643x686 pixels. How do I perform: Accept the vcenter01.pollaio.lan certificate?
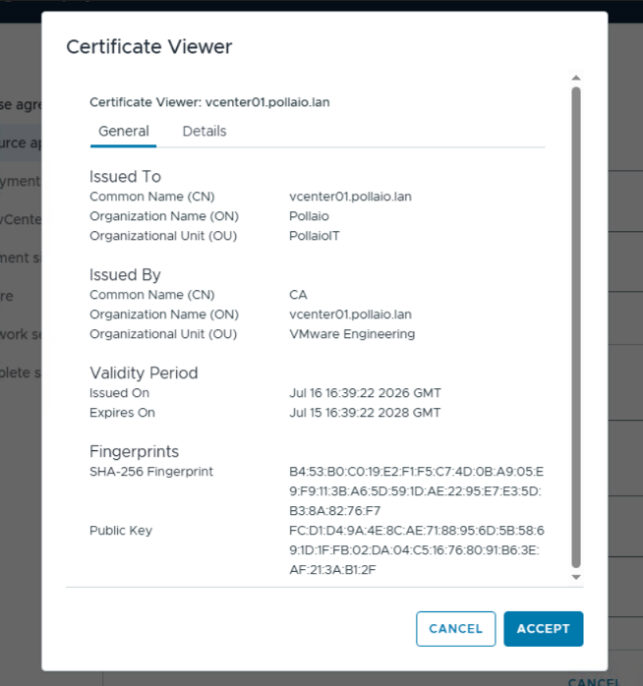point(543,628)
